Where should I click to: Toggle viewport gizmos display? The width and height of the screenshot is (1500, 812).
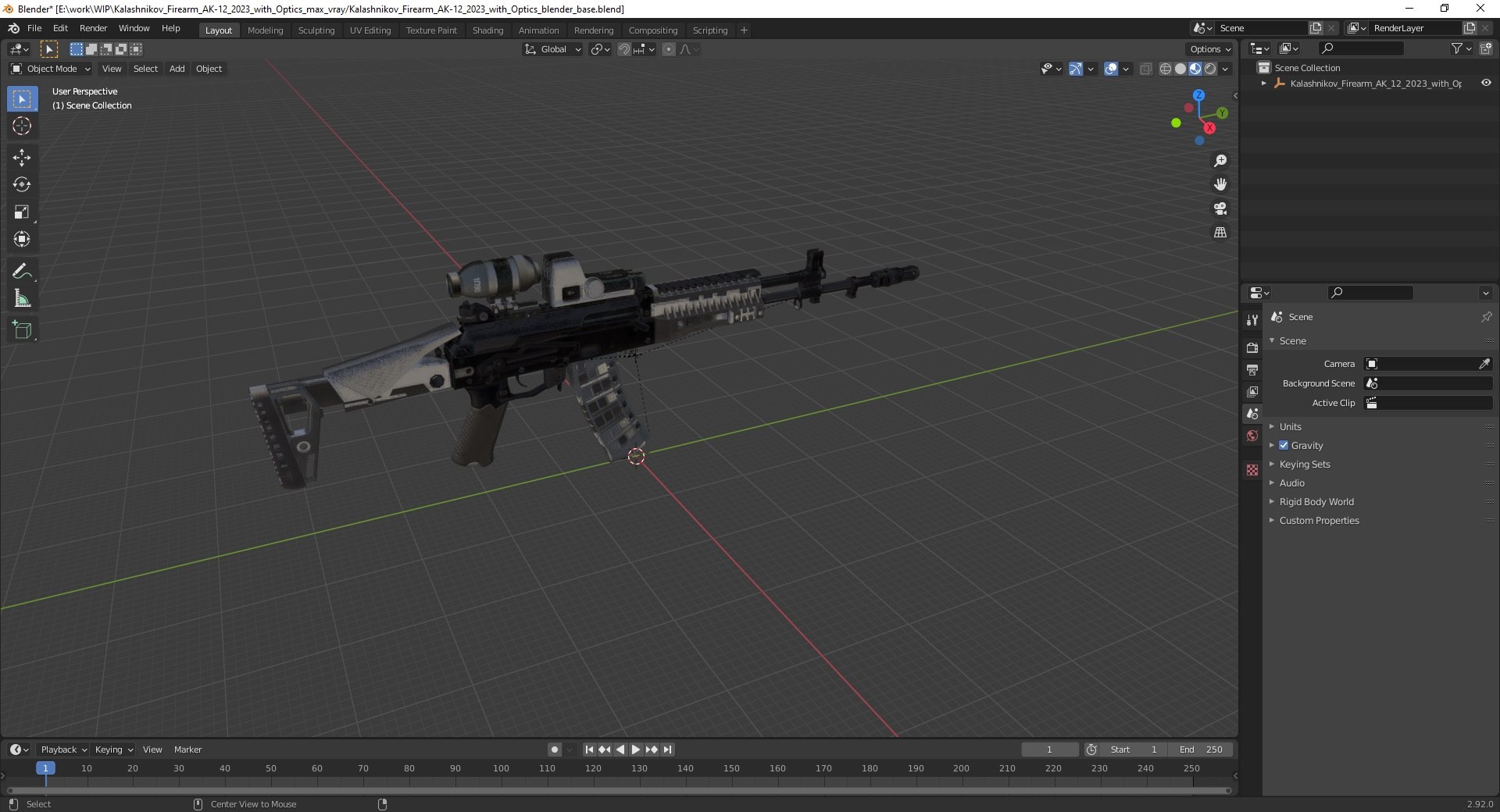pos(1076,69)
